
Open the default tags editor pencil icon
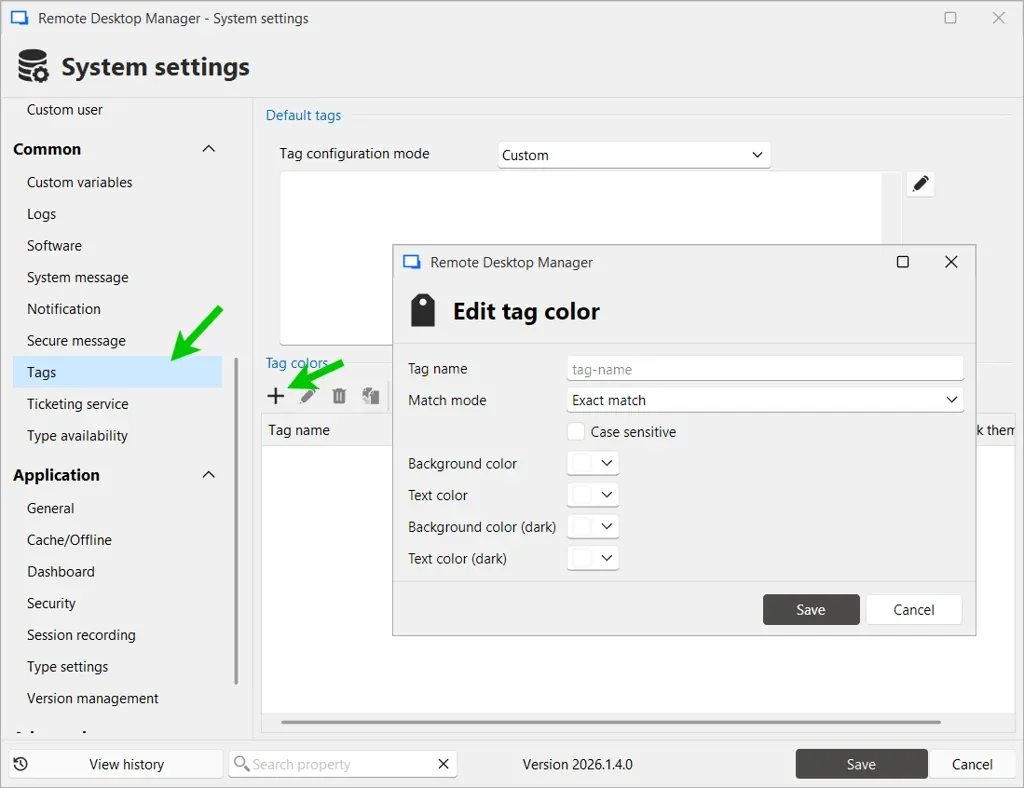[920, 184]
